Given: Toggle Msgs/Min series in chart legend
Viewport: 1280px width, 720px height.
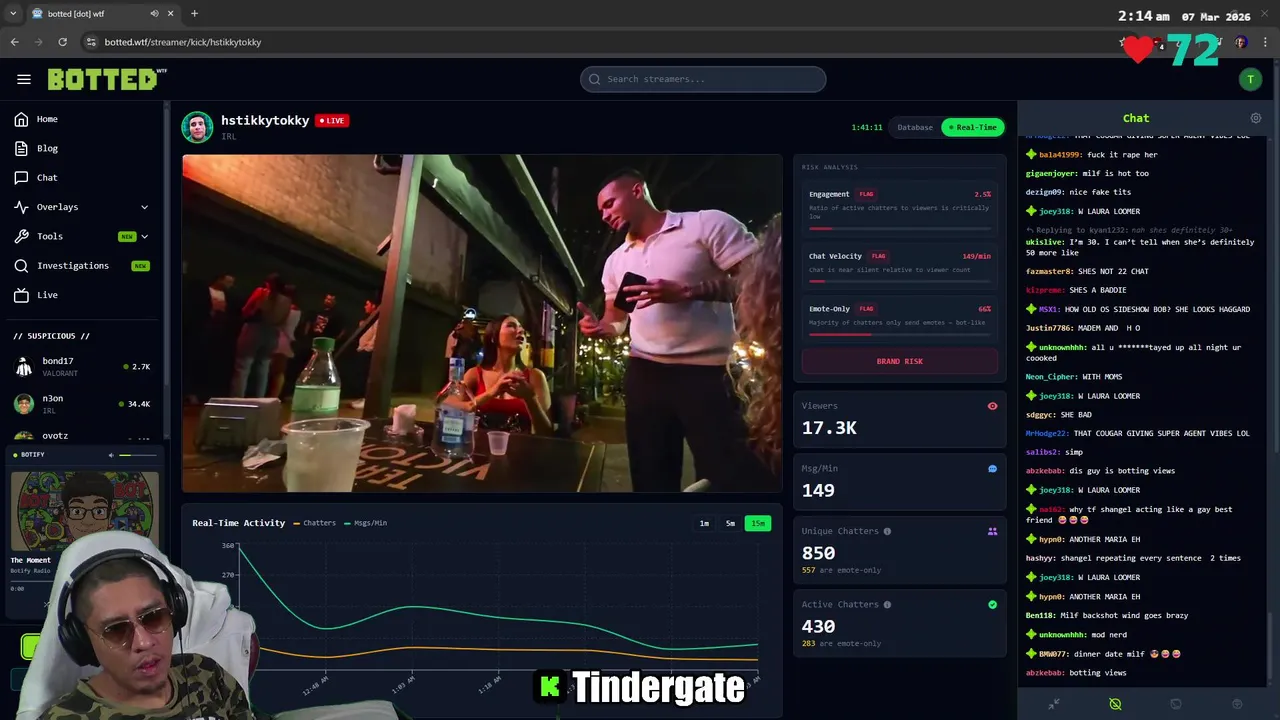Looking at the screenshot, I should click(365, 523).
